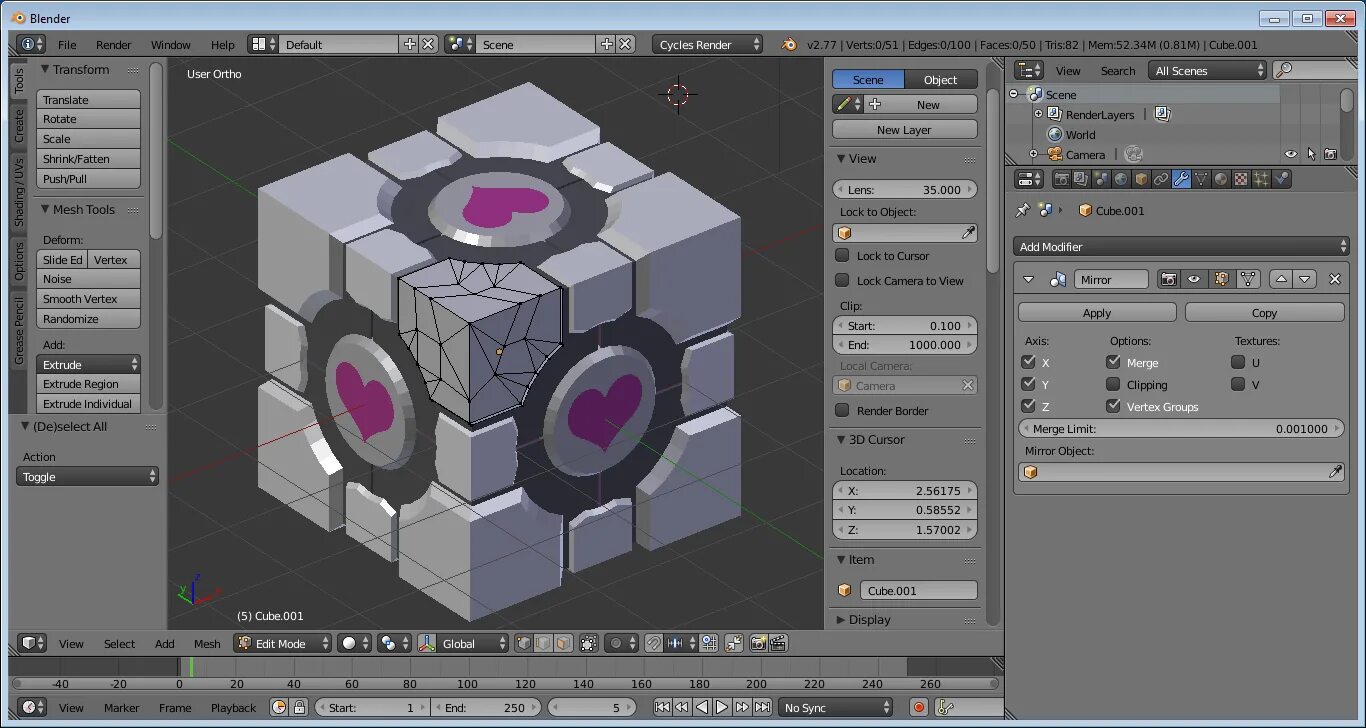Enable the Render Border checkbox
The width and height of the screenshot is (1366, 728).
pos(842,410)
